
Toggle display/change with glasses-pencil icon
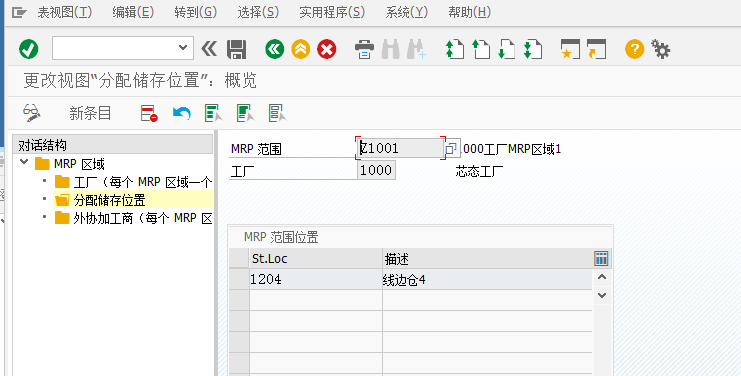coord(32,113)
